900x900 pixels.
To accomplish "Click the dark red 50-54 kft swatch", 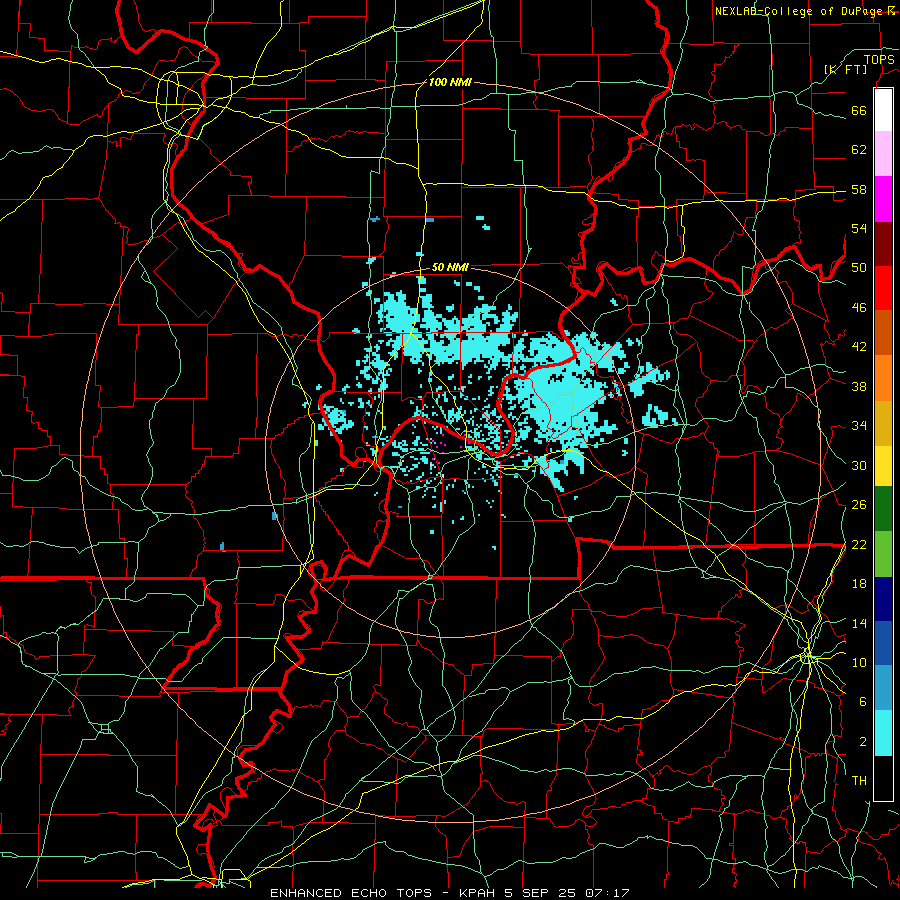I will pos(883,244).
